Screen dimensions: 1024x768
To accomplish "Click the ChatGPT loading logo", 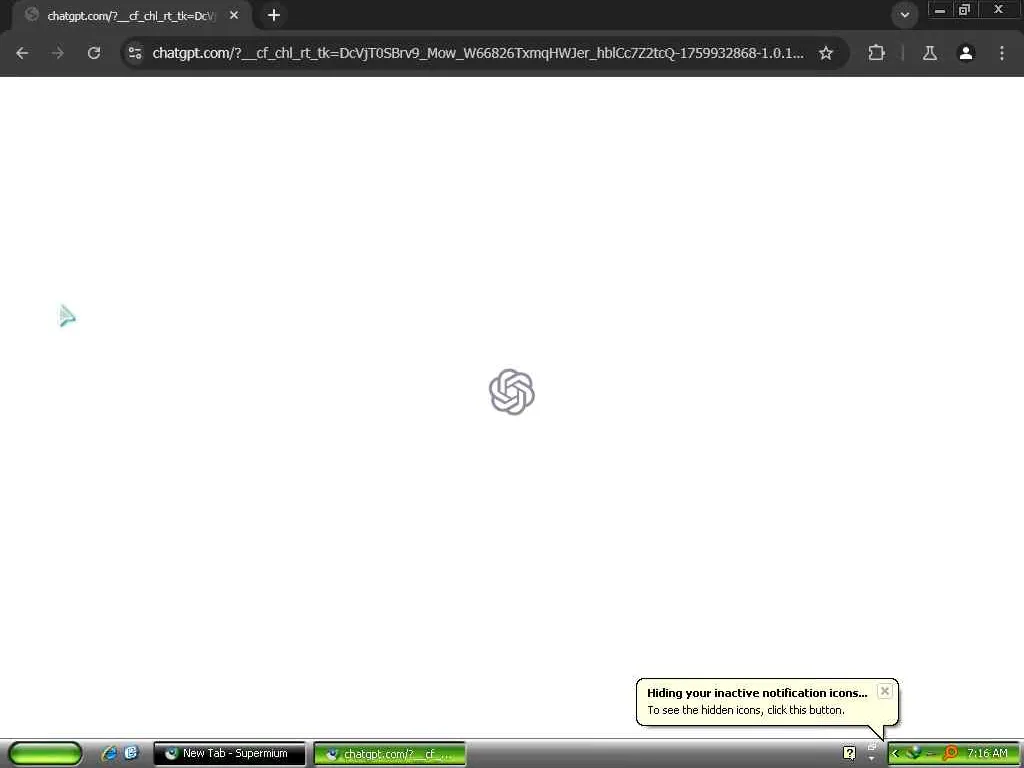I will click(x=512, y=392).
